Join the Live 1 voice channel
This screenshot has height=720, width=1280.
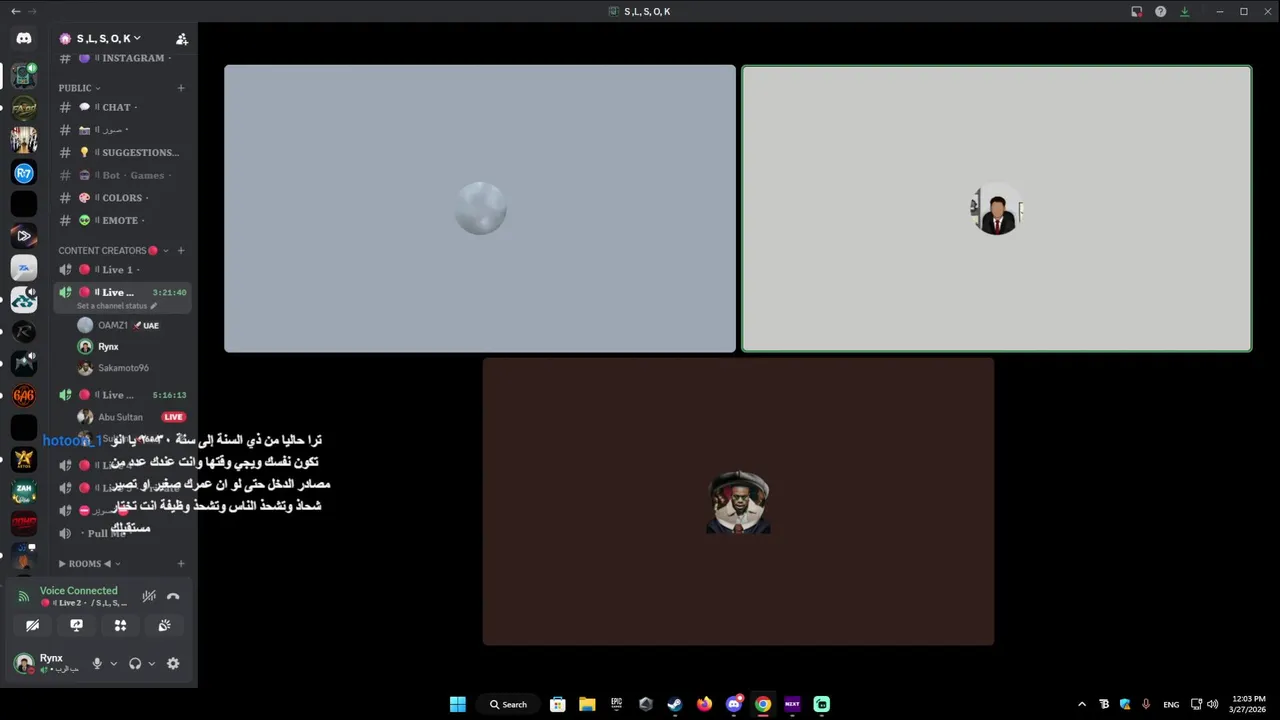tap(122, 270)
